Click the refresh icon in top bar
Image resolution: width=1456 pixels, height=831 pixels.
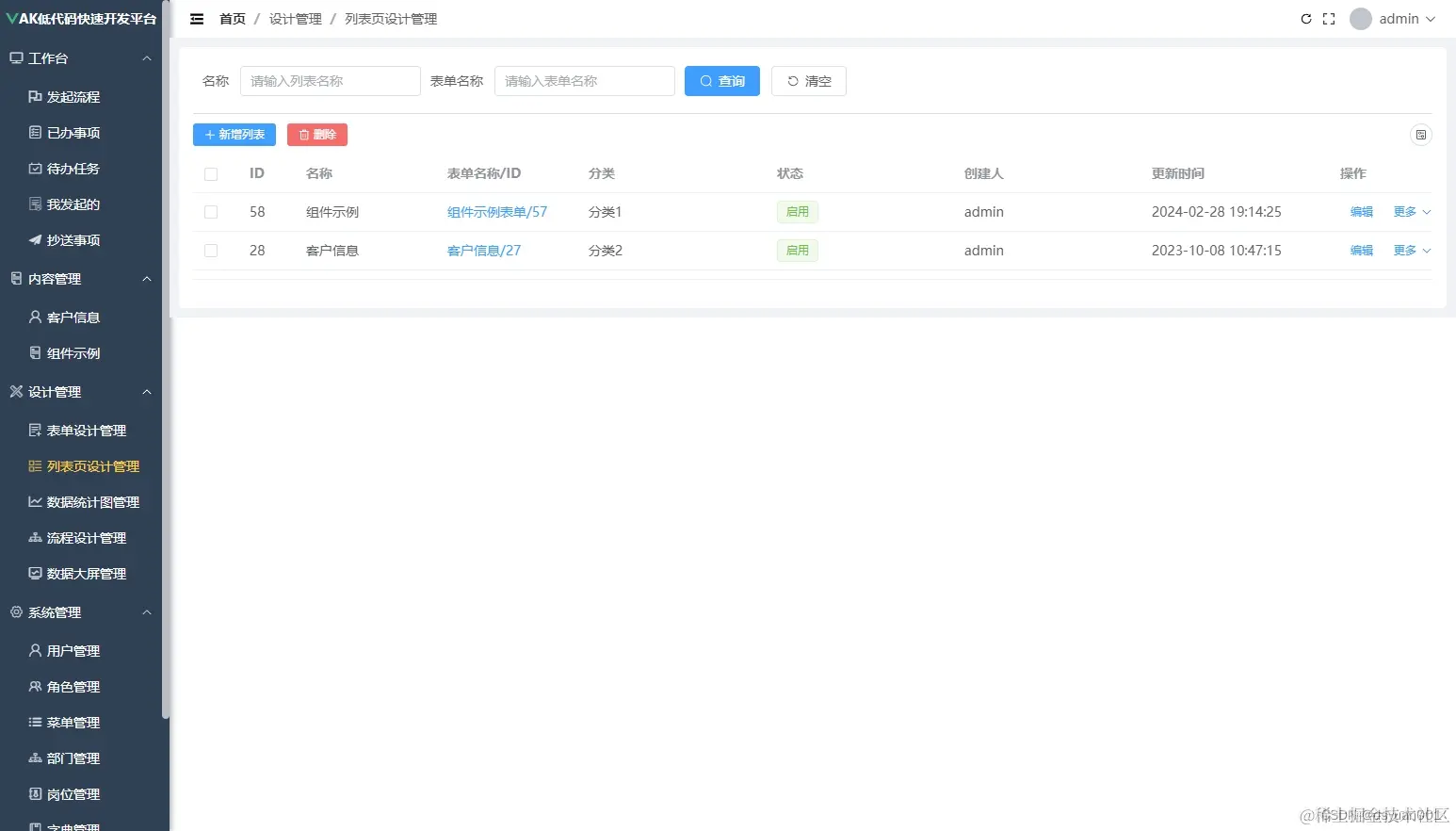1306,18
